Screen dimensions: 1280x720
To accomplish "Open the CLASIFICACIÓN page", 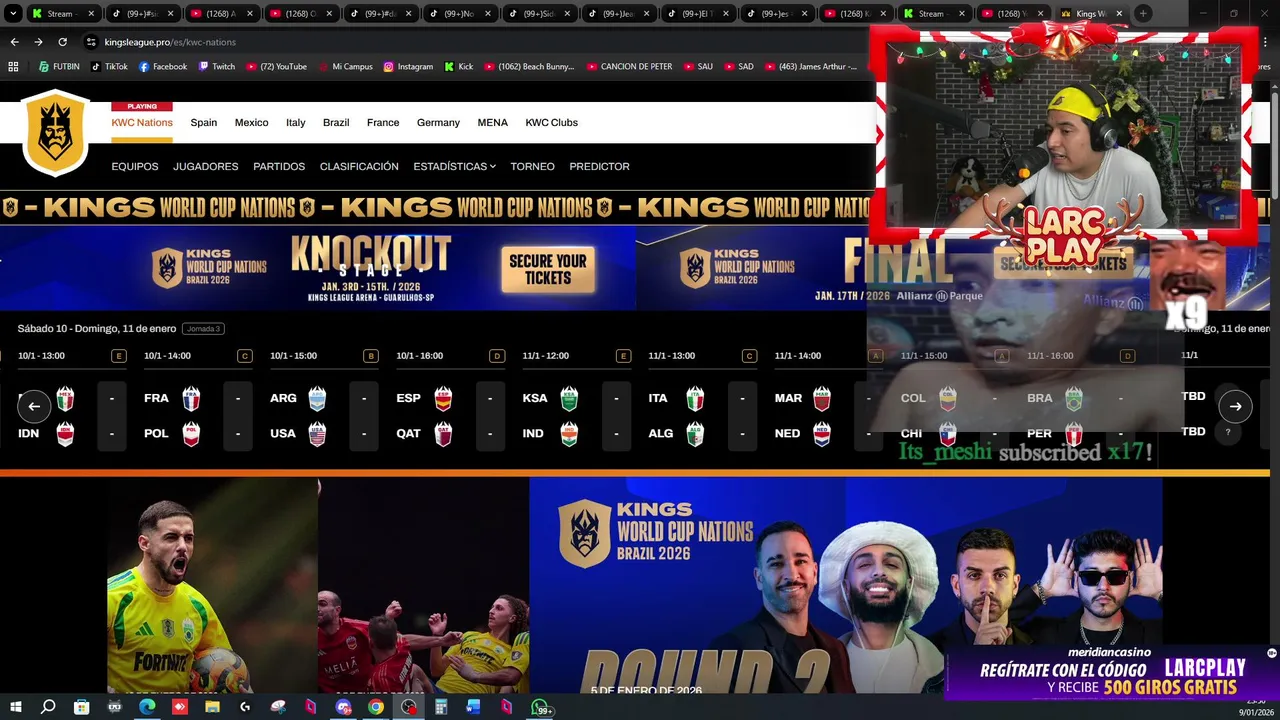I will (x=359, y=166).
